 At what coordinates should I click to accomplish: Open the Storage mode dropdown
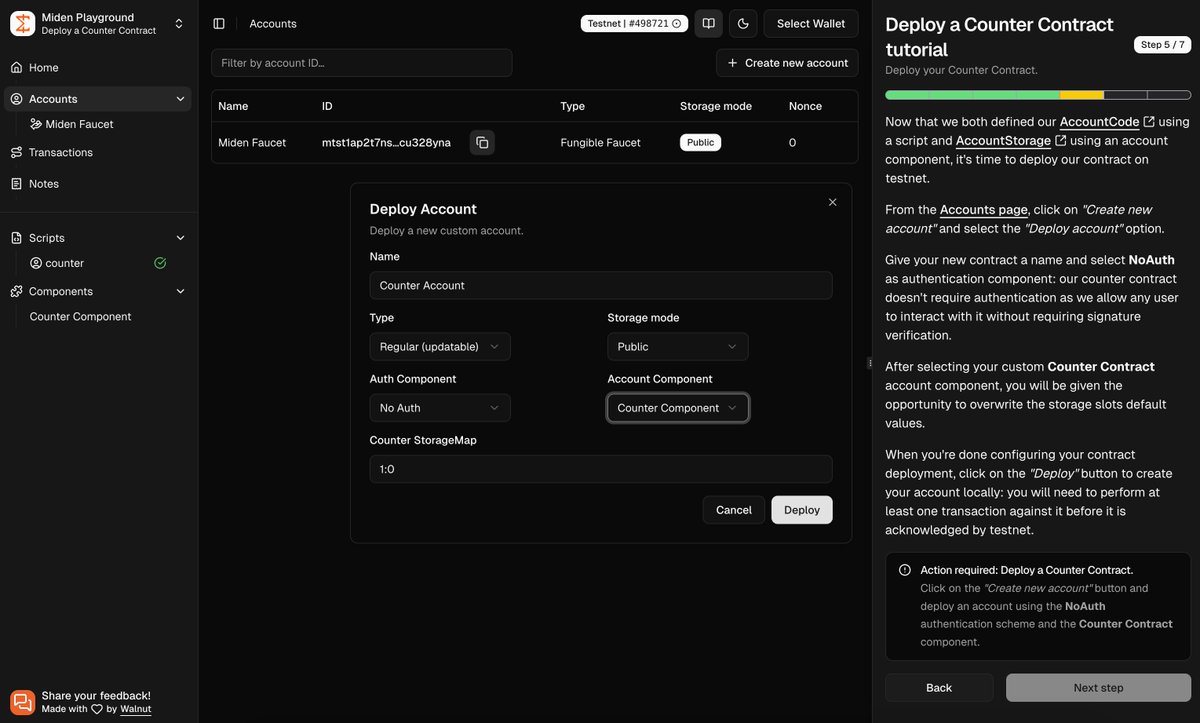(678, 347)
